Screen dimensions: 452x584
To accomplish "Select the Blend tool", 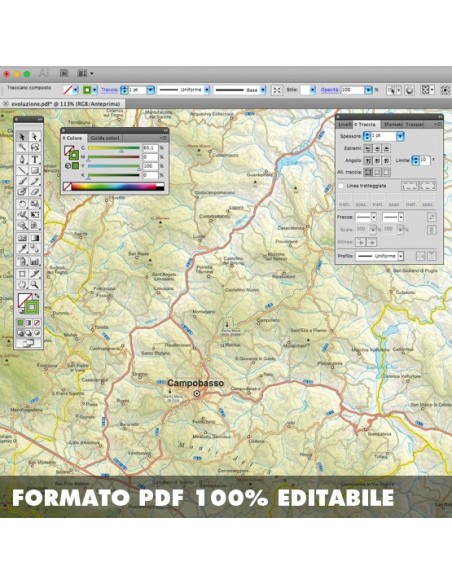I will (x=35, y=248).
